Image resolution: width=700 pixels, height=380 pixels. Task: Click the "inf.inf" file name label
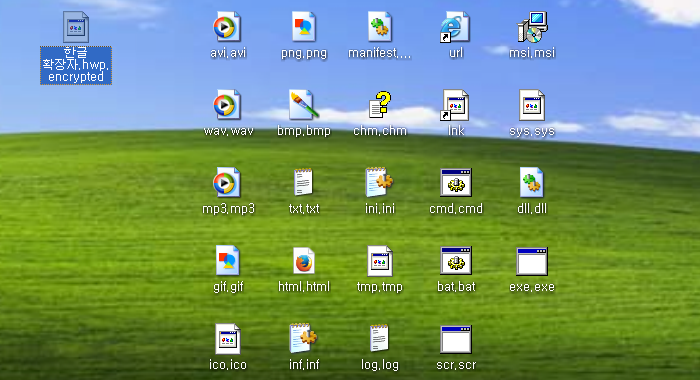click(x=304, y=364)
